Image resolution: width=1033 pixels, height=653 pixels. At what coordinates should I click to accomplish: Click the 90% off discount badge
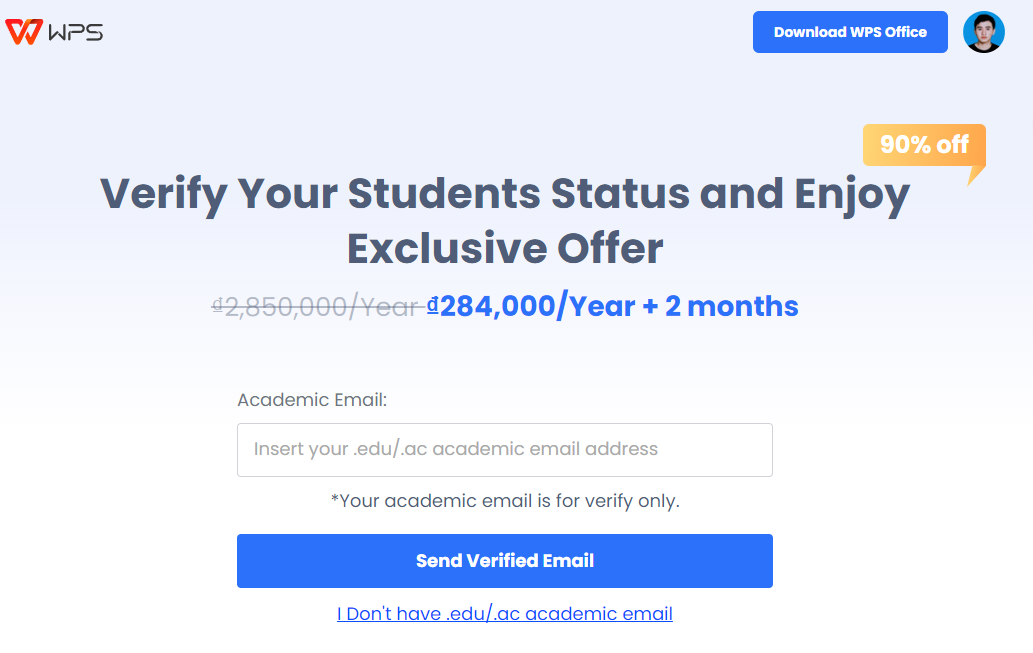(924, 145)
